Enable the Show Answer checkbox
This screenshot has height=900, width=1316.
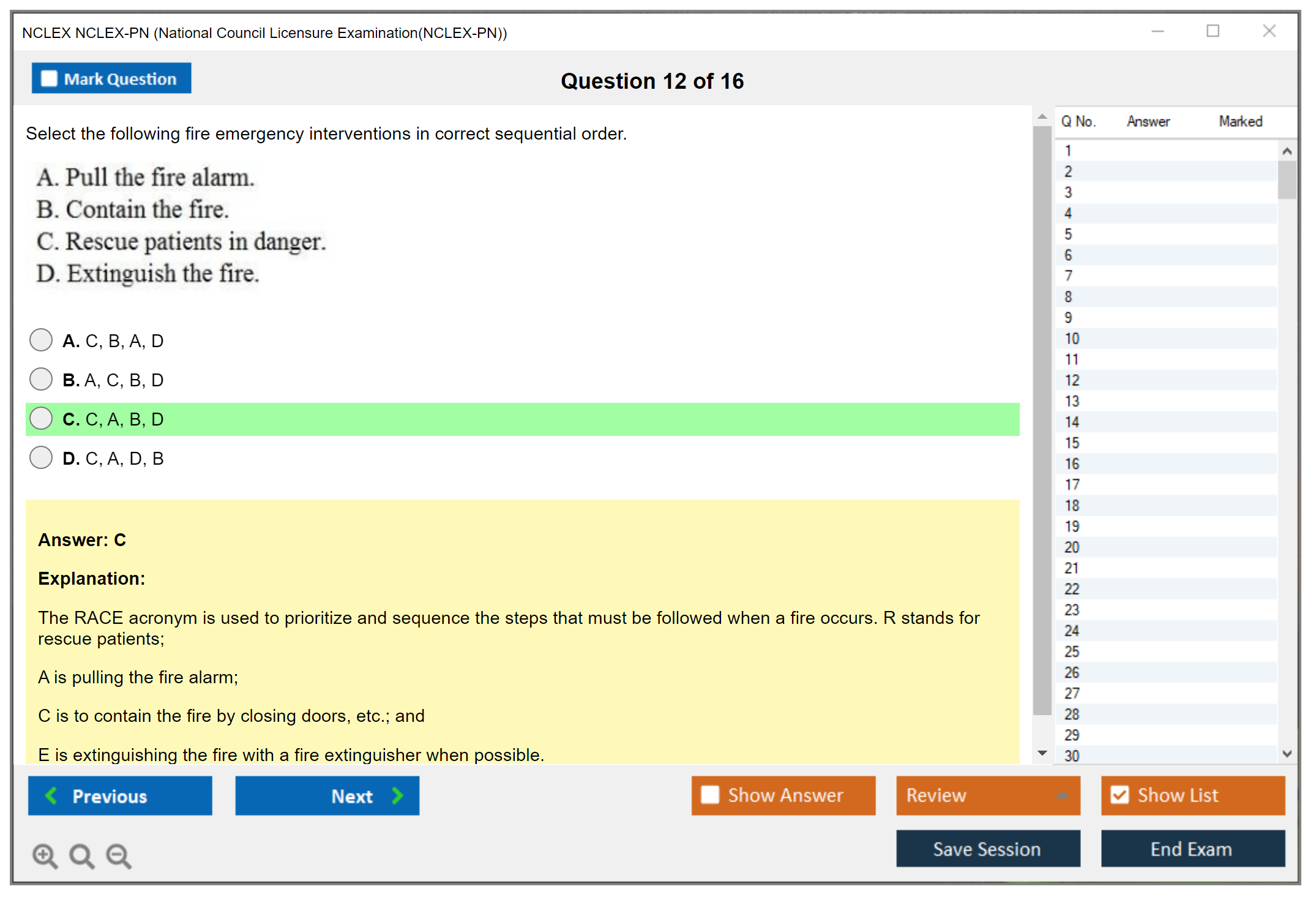(710, 795)
